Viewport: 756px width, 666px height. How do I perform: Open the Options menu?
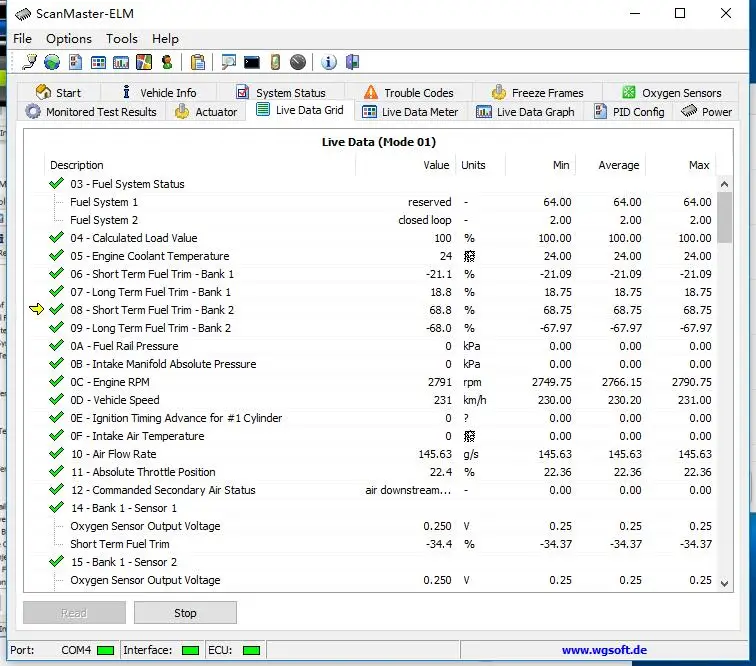(68, 39)
